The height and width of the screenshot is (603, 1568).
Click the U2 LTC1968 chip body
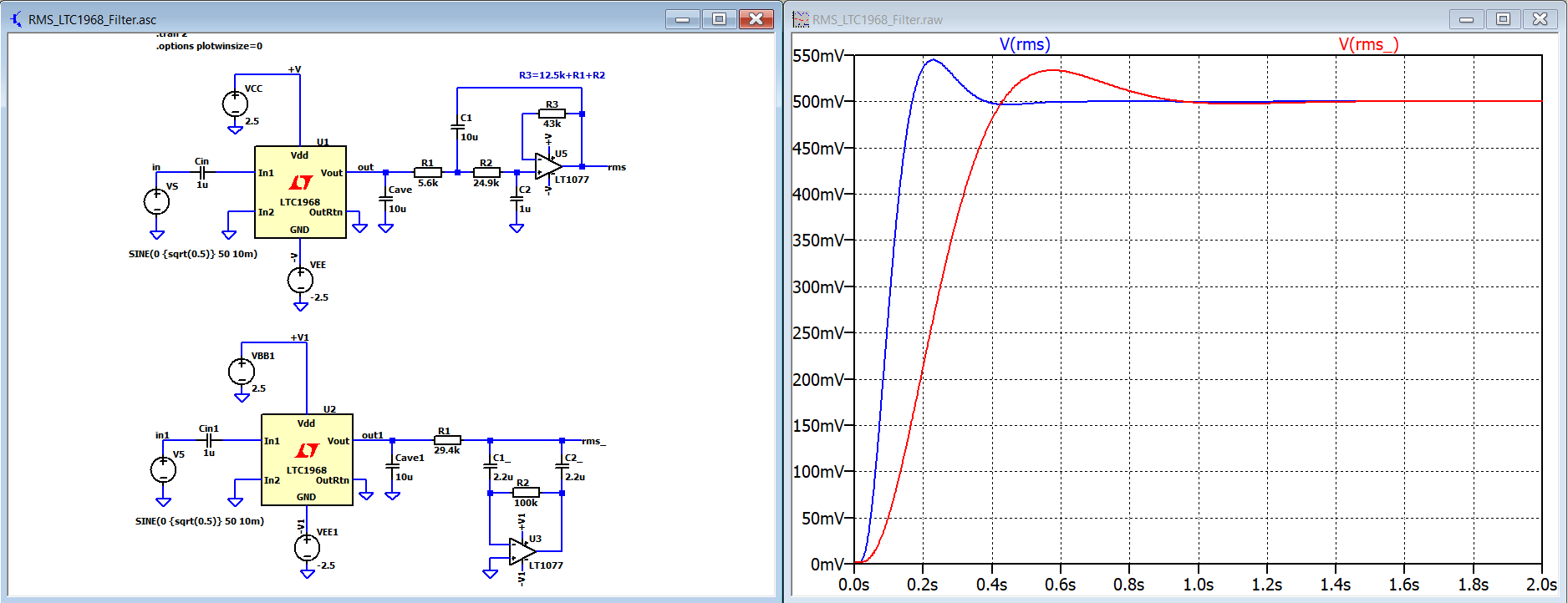click(307, 459)
